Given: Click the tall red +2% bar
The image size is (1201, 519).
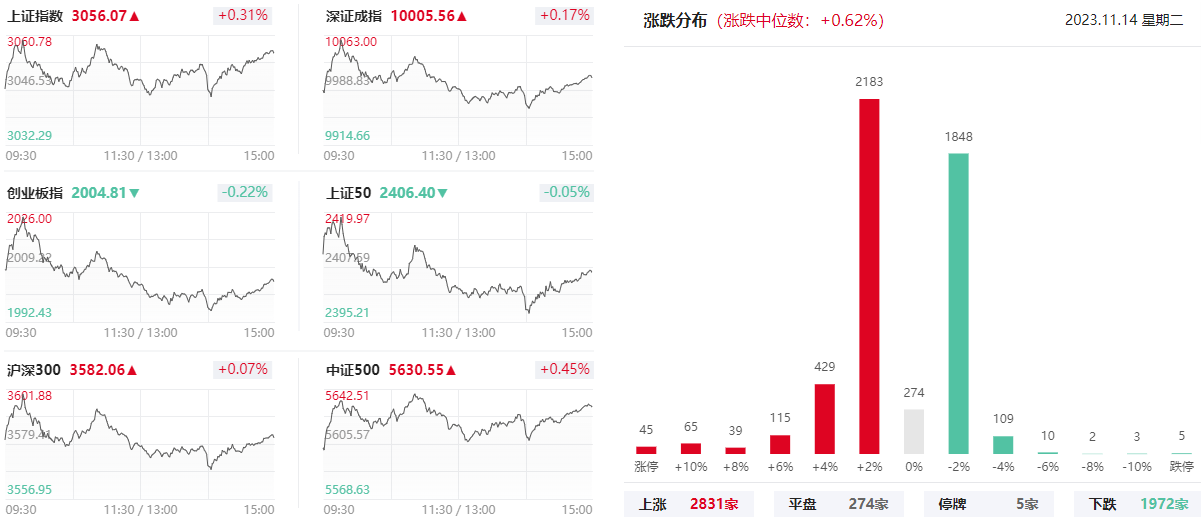Looking at the screenshot, I should point(869,276).
